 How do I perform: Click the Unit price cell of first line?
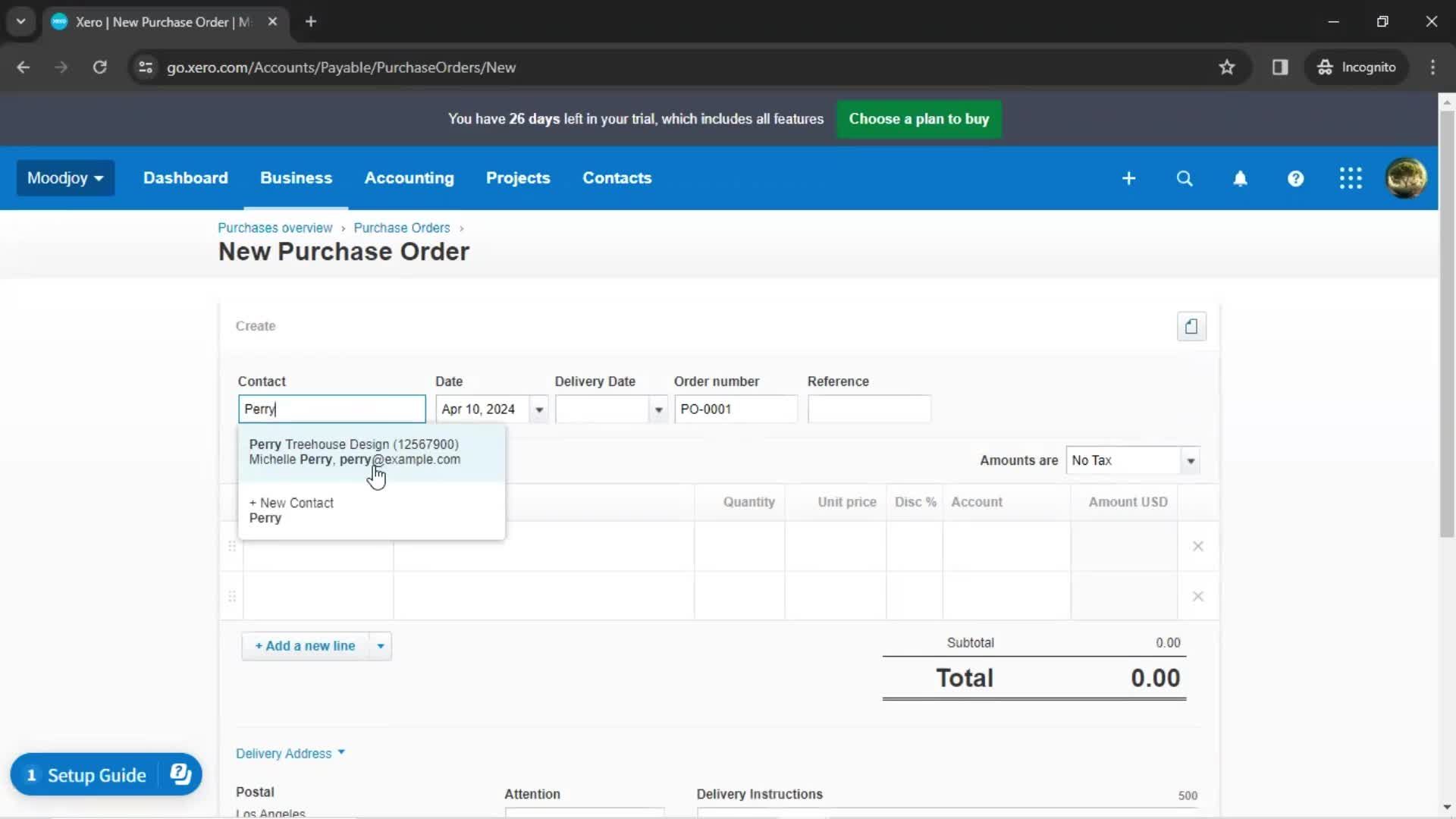[x=835, y=546]
